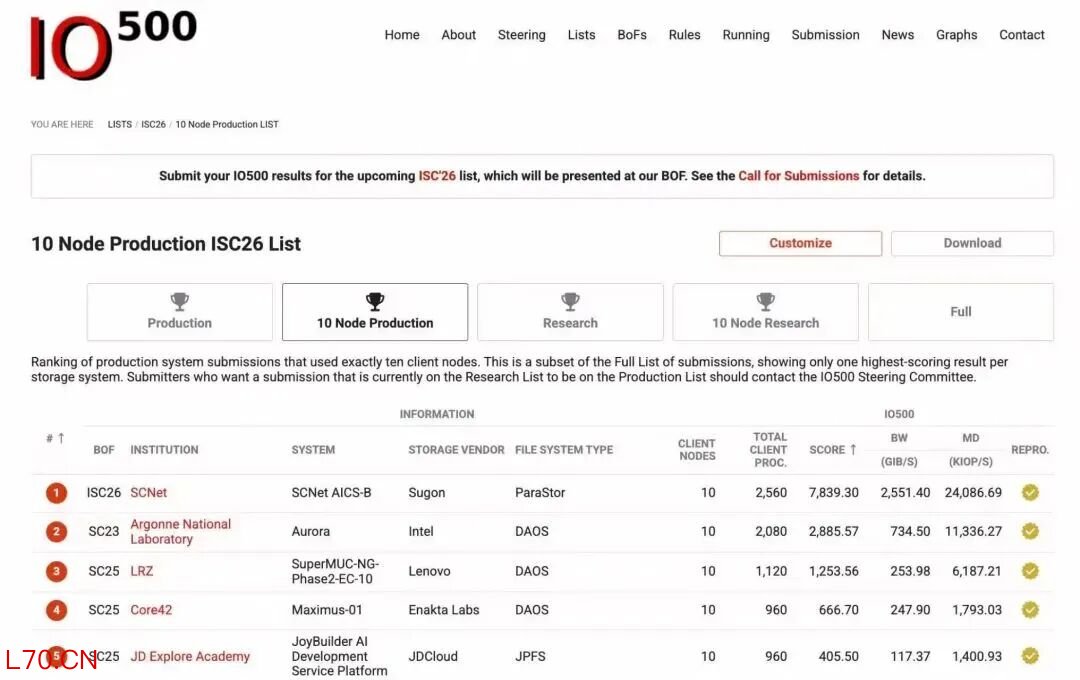The width and height of the screenshot is (1080, 680).
Task: Click the score value 2,885.57
Action: (x=833, y=531)
